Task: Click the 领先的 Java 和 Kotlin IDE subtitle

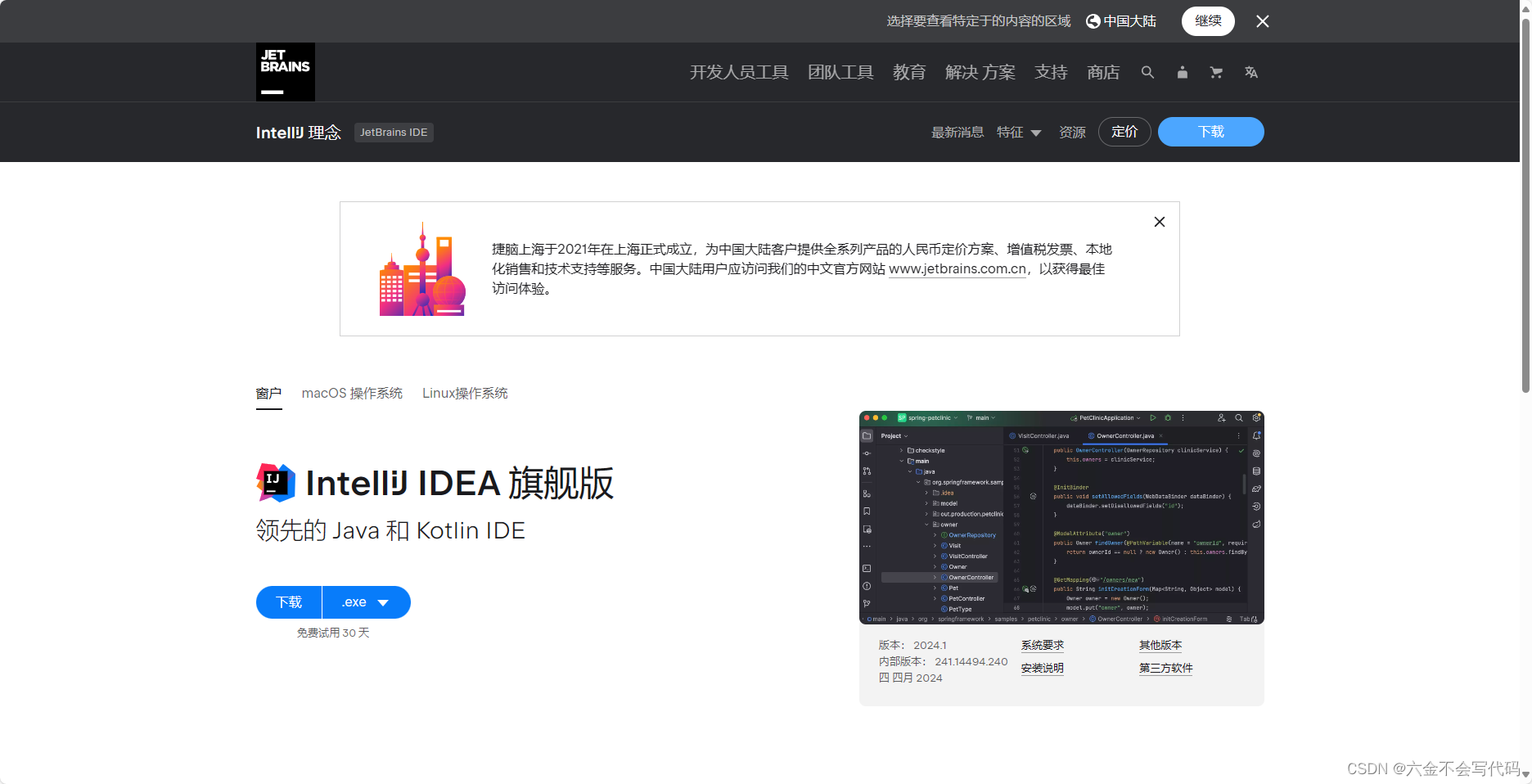Action: [390, 531]
